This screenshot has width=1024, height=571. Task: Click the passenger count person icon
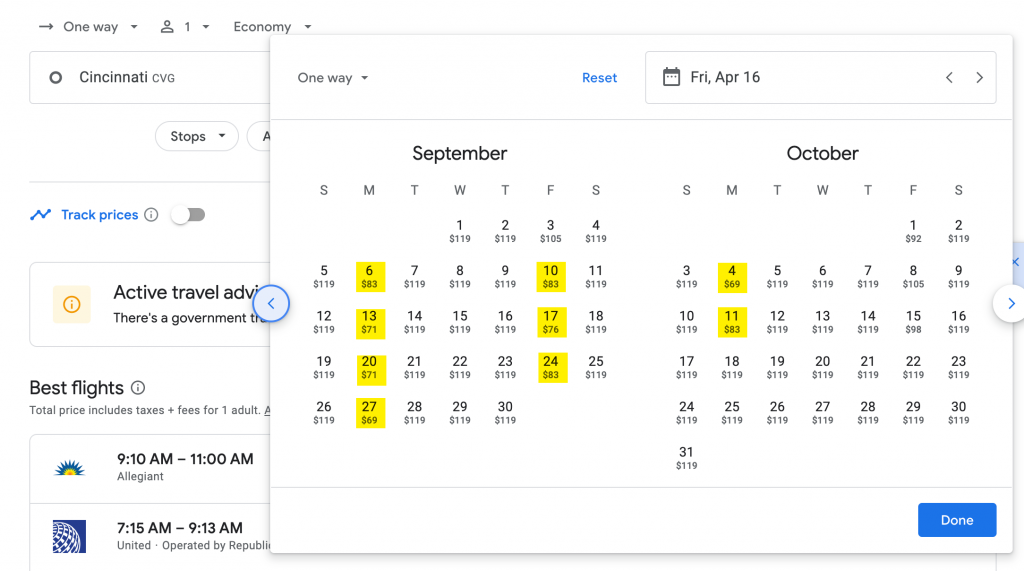(x=167, y=27)
